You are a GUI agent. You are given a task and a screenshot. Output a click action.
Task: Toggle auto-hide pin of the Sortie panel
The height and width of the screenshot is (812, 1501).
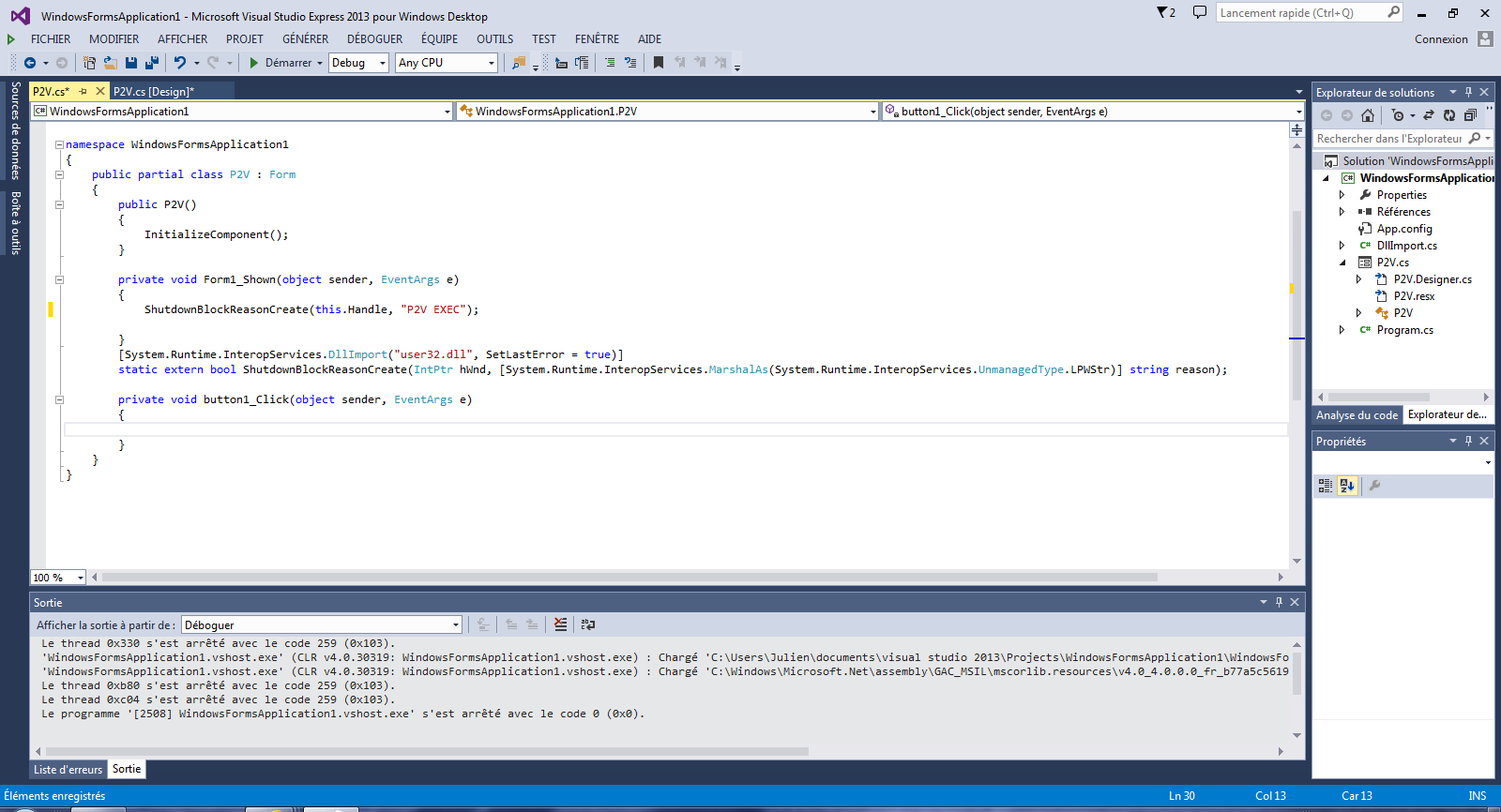(1279, 602)
